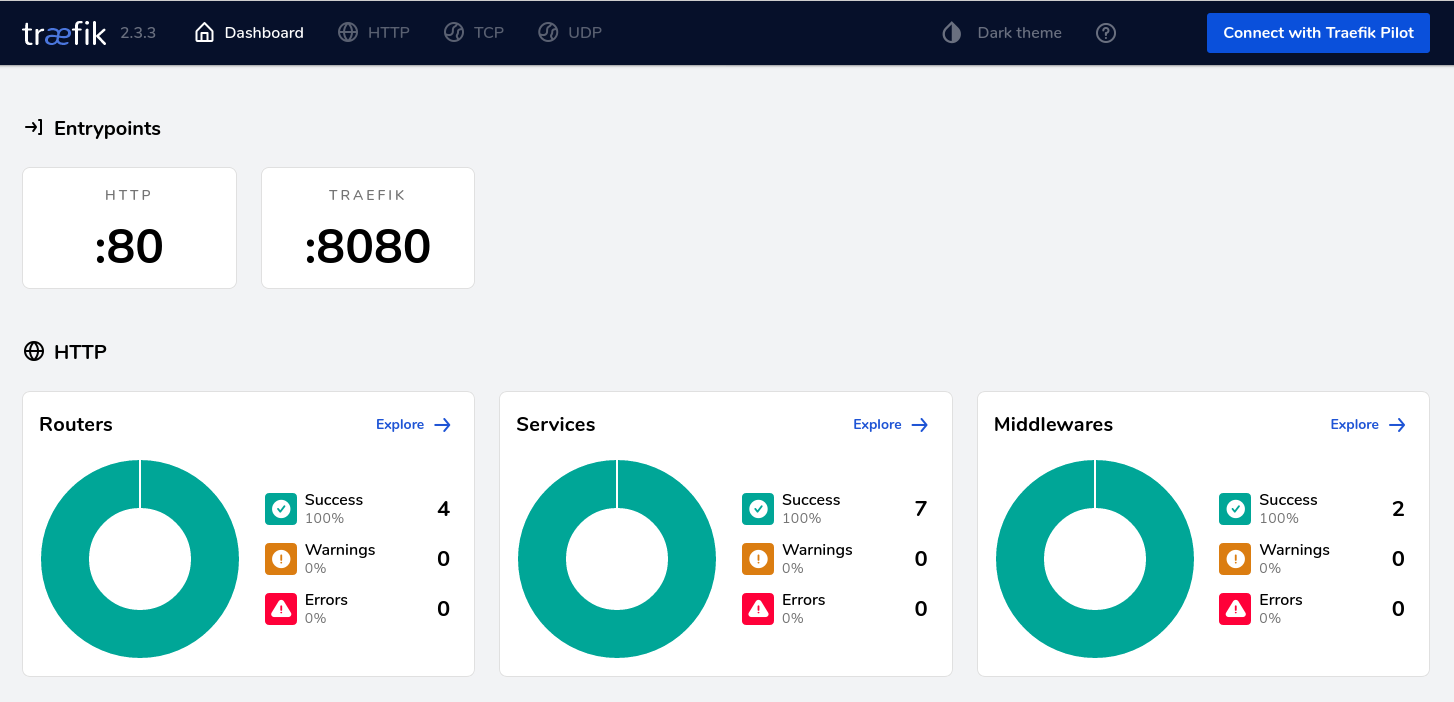The height and width of the screenshot is (702, 1454).
Task: Open the help question mark icon
Action: (x=1106, y=33)
